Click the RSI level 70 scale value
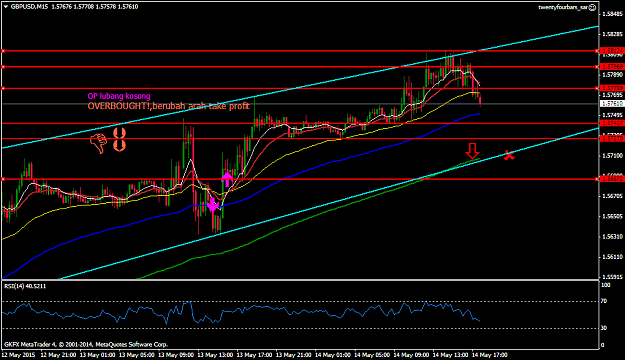Viewport: 625px width, 360px height. tap(604, 301)
